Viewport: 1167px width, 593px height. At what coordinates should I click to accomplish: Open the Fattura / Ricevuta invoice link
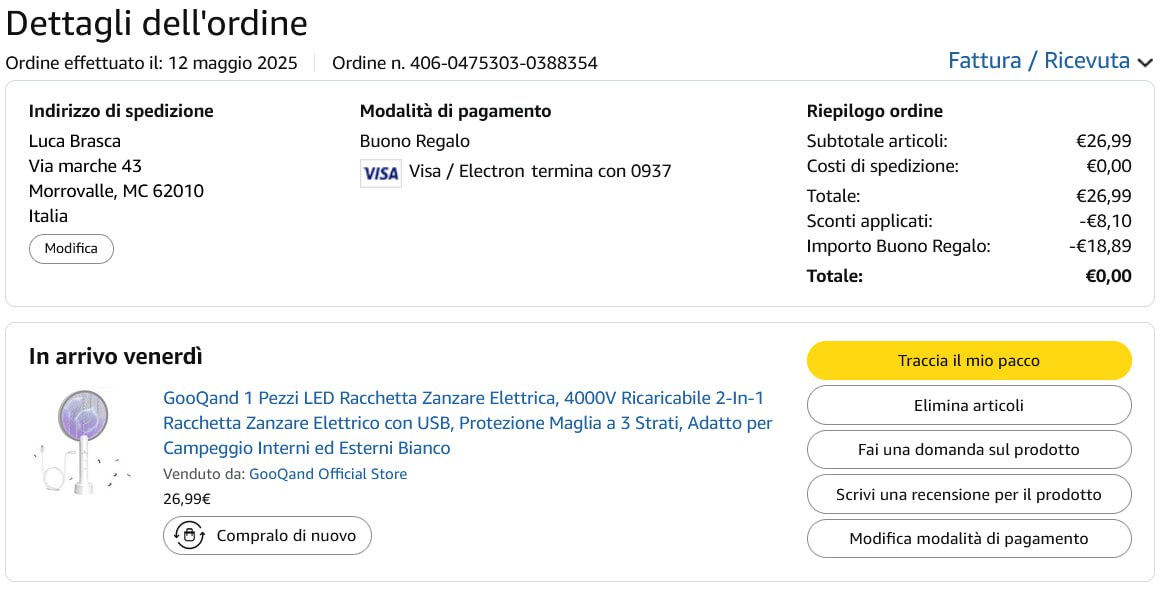[x=1038, y=61]
